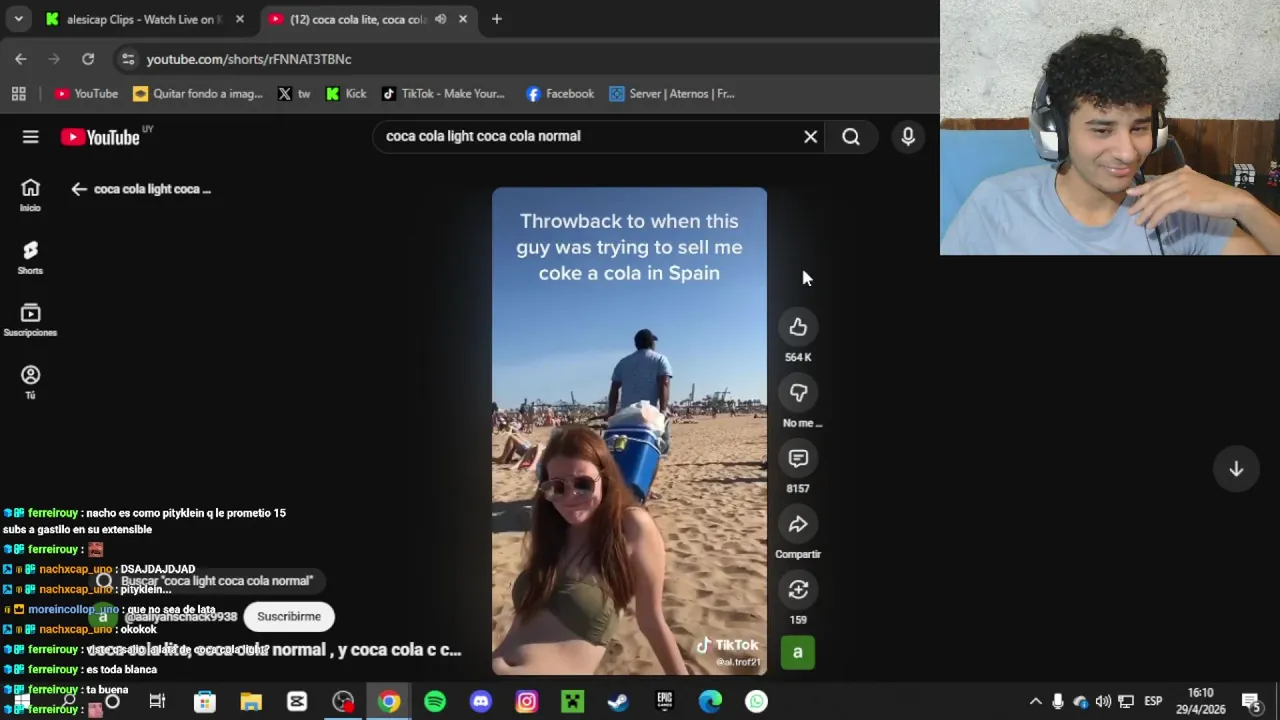Launch Steam from the taskbar
The height and width of the screenshot is (720, 1280).
pos(618,702)
